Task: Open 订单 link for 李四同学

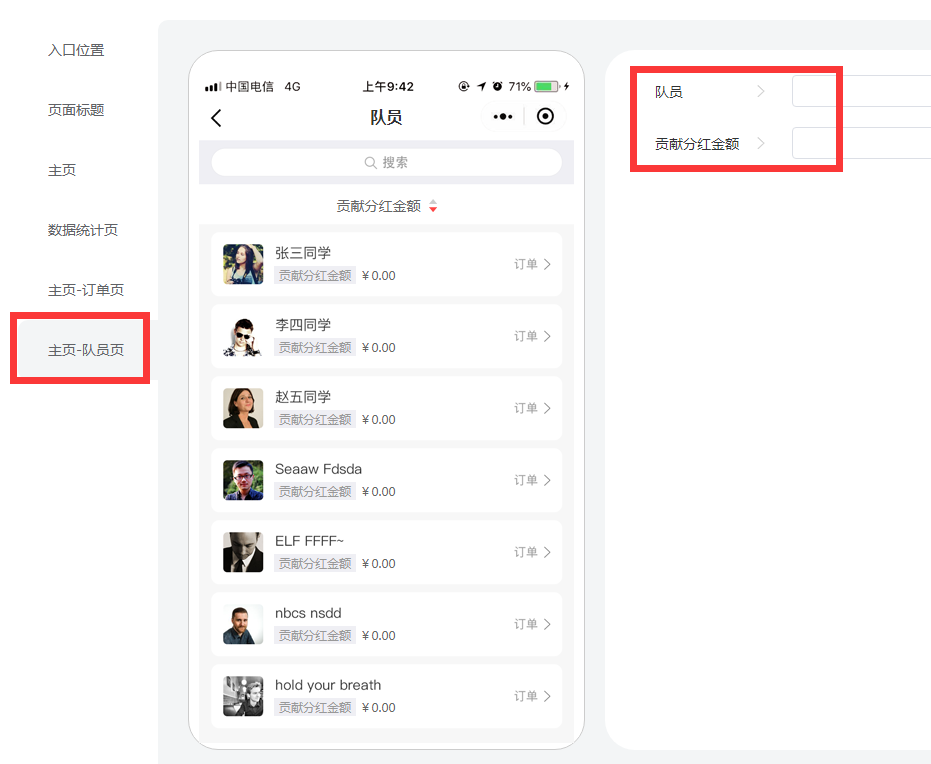Action: pos(533,336)
